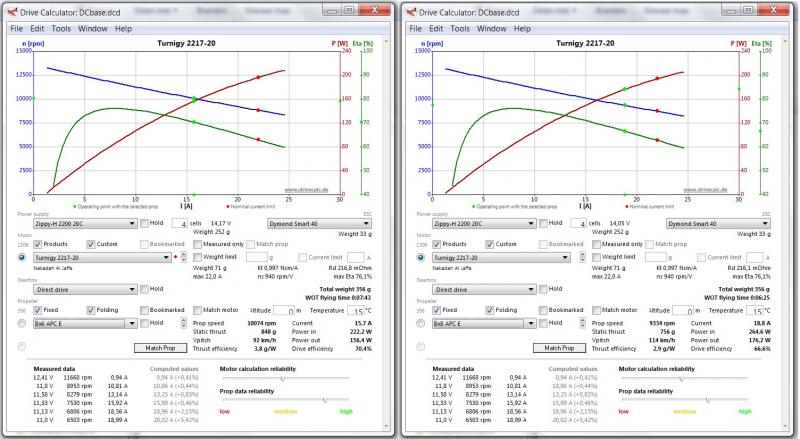Click measured row 6503 rpm in the right window
800x439 pixels.
(480, 420)
